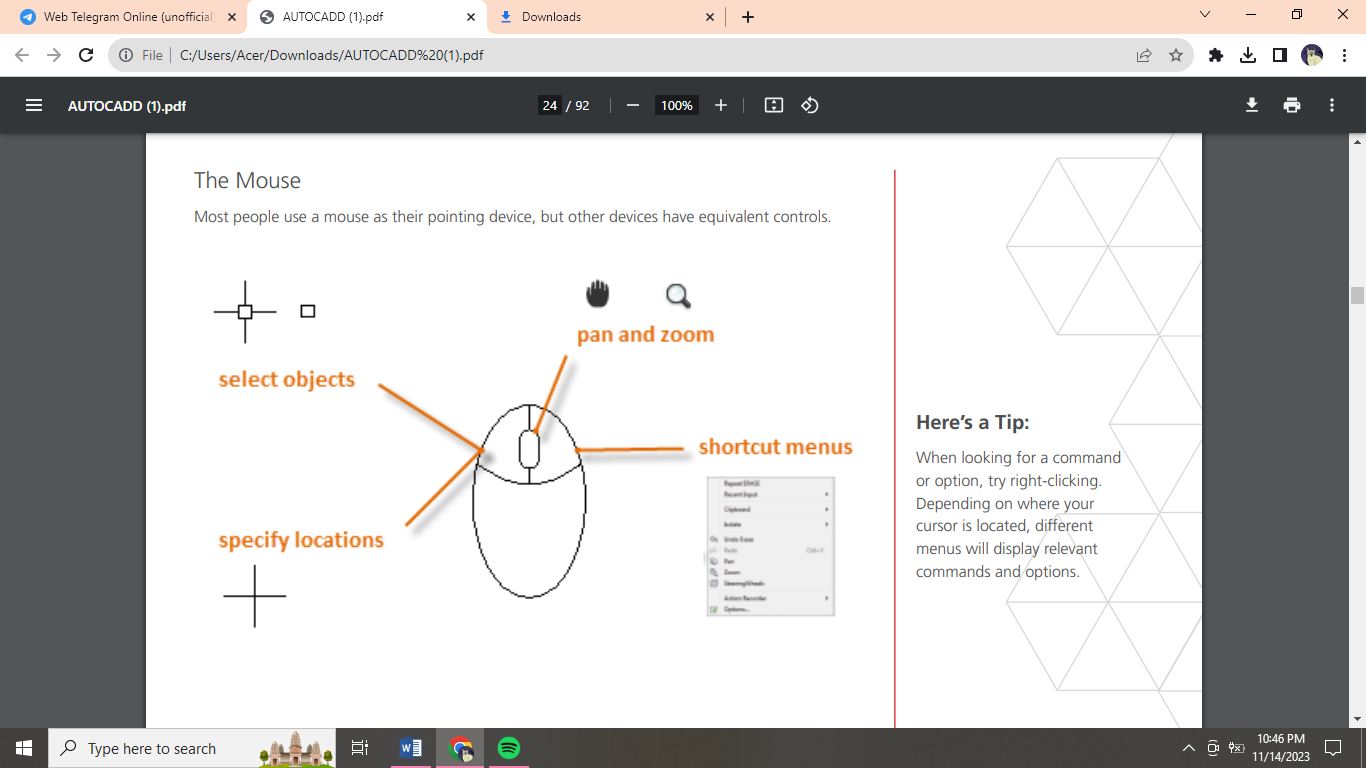Click the File site info icon
1366x768 pixels.
[127, 55]
